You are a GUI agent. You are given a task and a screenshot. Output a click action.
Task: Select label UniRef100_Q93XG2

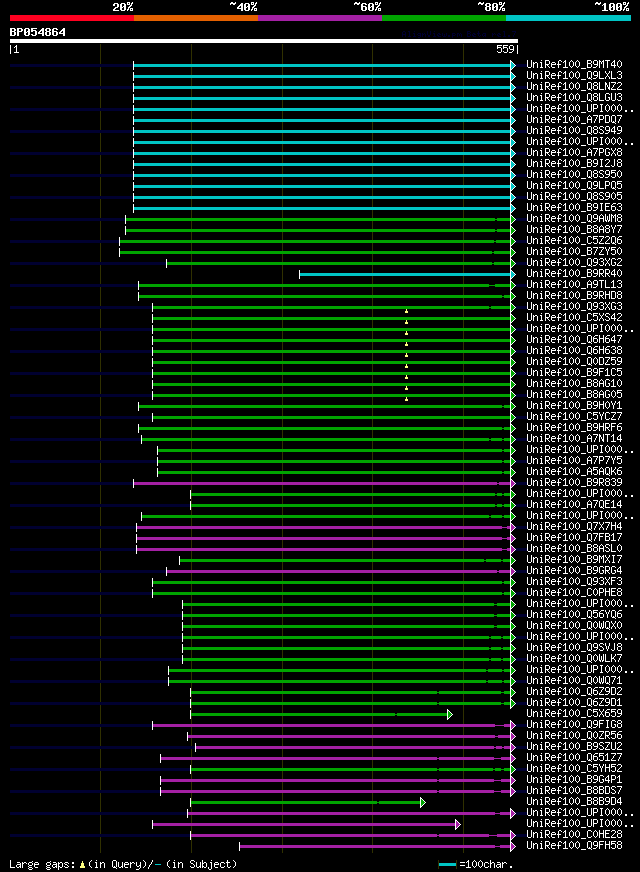coord(574,262)
